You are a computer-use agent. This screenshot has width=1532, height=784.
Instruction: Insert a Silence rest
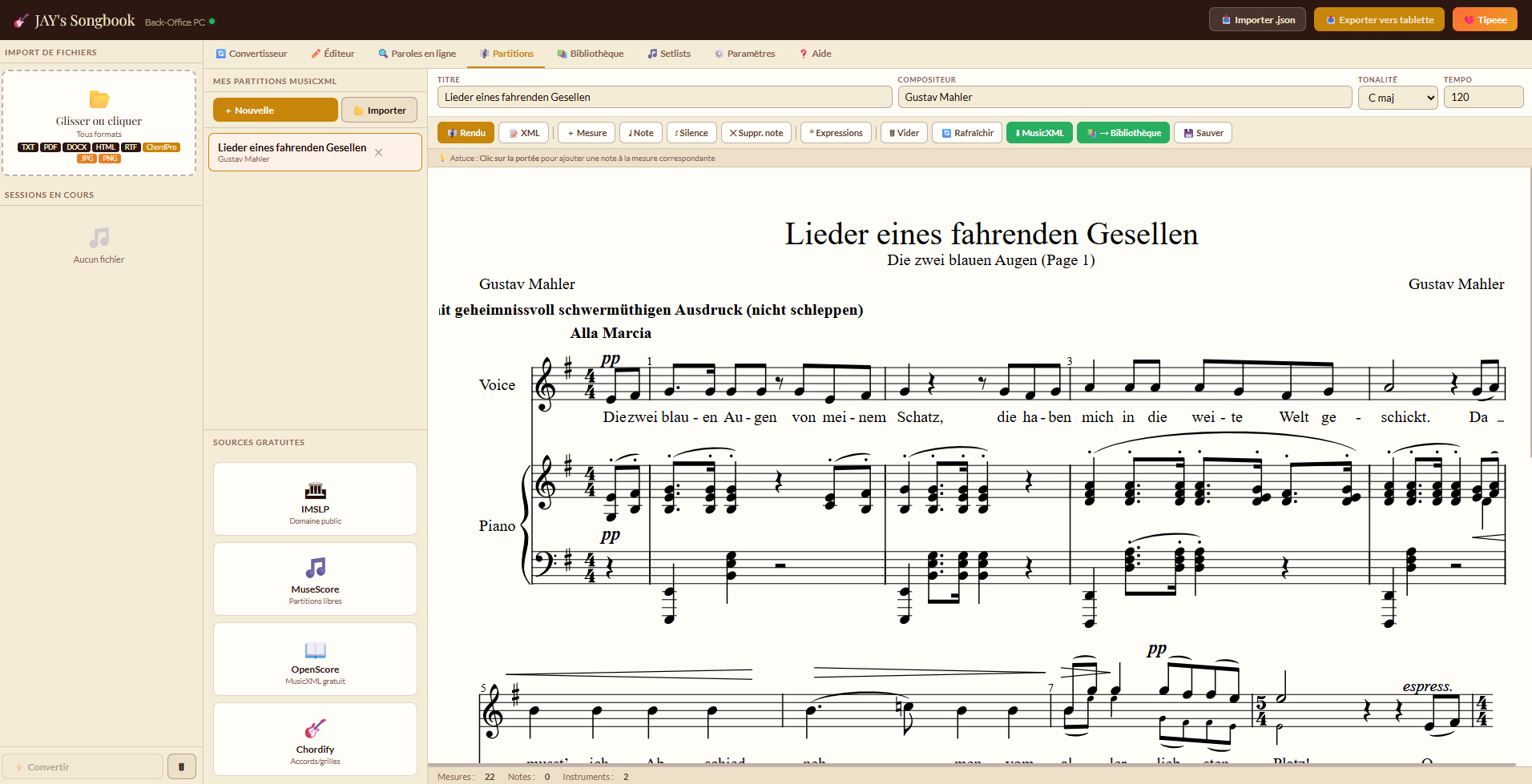[691, 133]
